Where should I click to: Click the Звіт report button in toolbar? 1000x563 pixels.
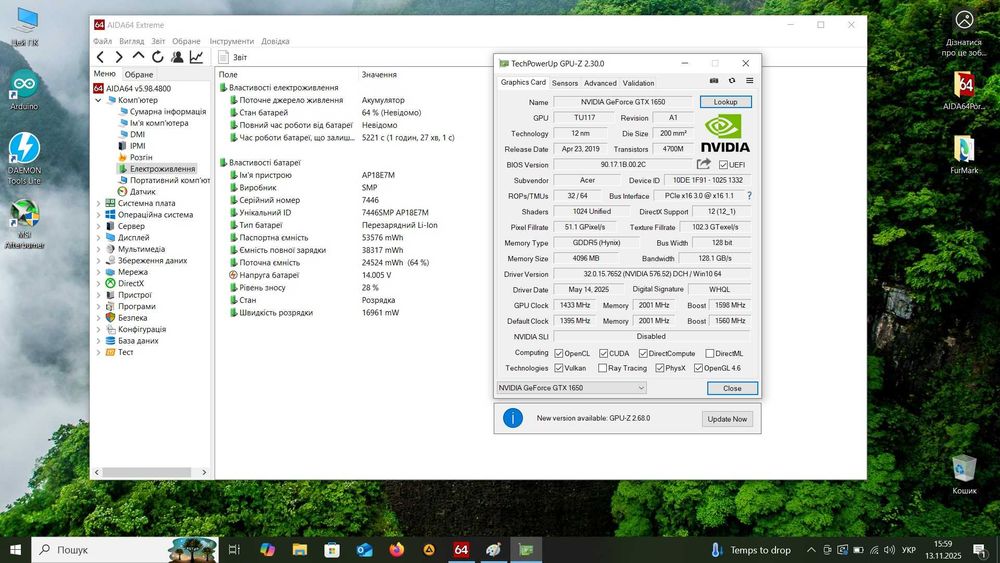coord(233,57)
